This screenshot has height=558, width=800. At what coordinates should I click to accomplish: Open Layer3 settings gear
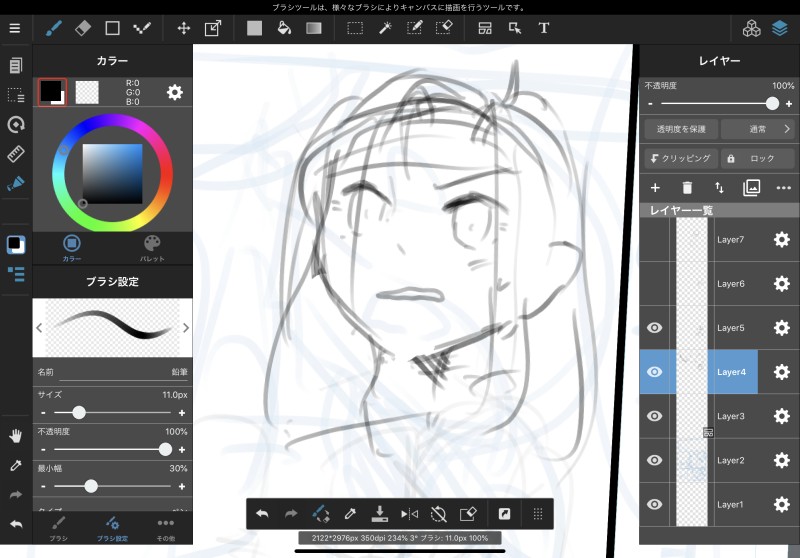pyautogui.click(x=781, y=416)
